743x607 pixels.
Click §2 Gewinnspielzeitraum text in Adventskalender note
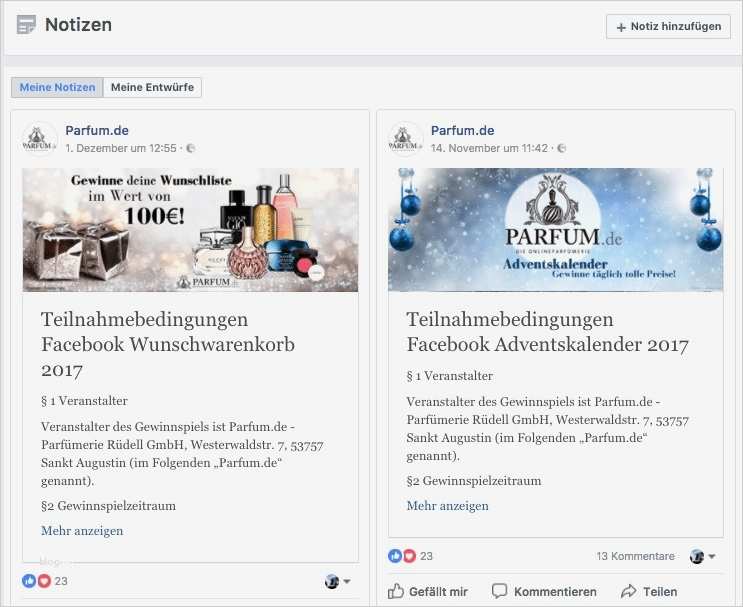[x=474, y=480]
